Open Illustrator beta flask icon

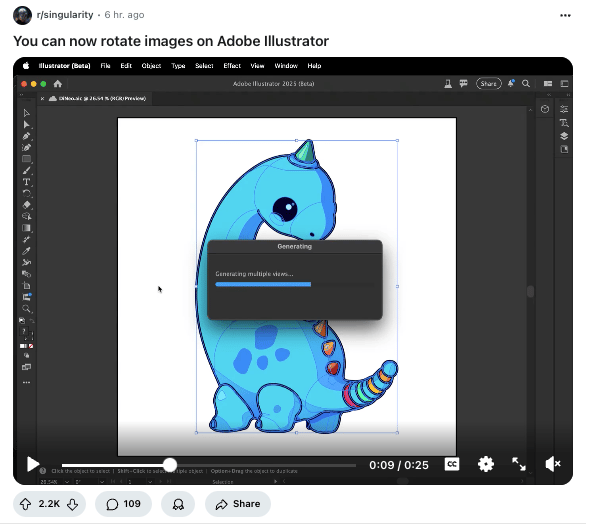[448, 84]
